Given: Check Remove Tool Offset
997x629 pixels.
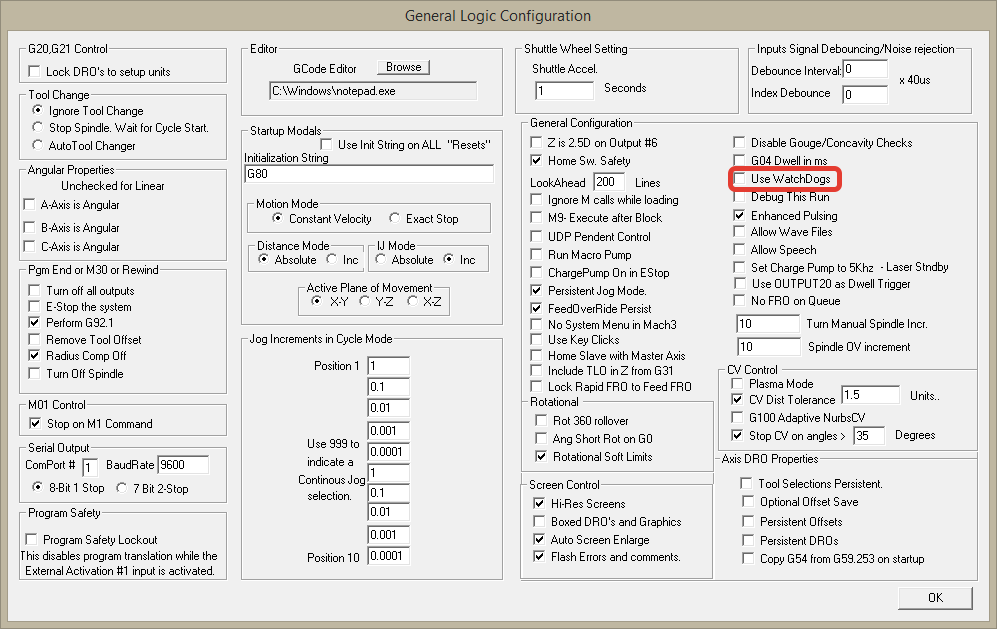Looking at the screenshot, I should point(34,339).
